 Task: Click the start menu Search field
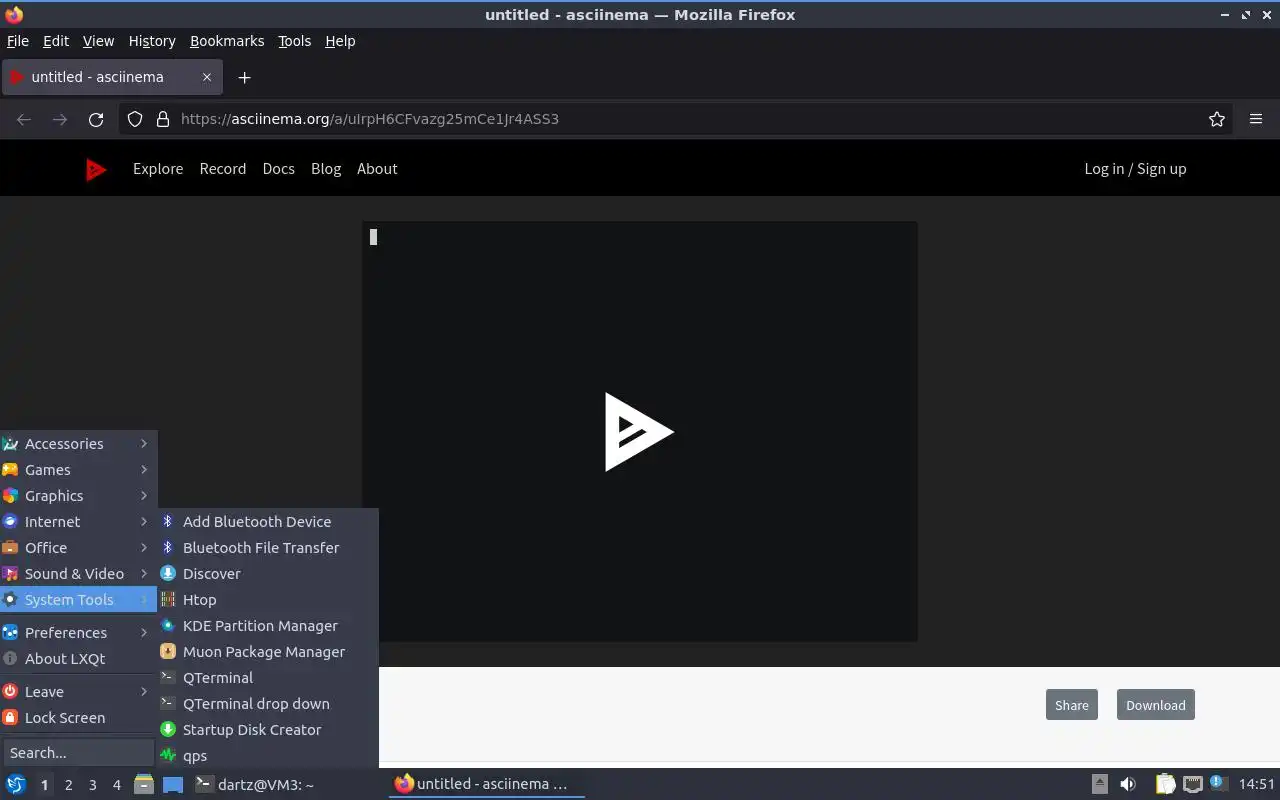tap(78, 753)
